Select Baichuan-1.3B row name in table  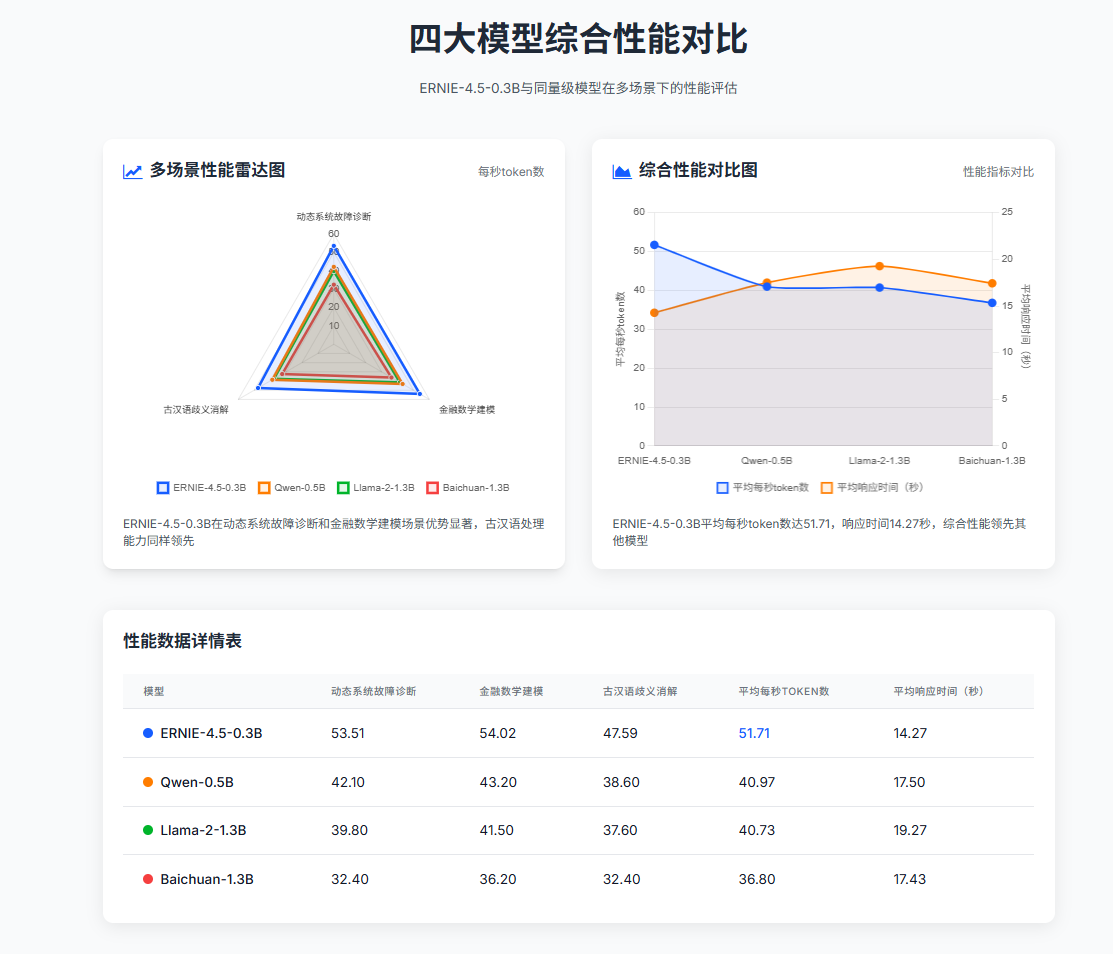pos(207,879)
